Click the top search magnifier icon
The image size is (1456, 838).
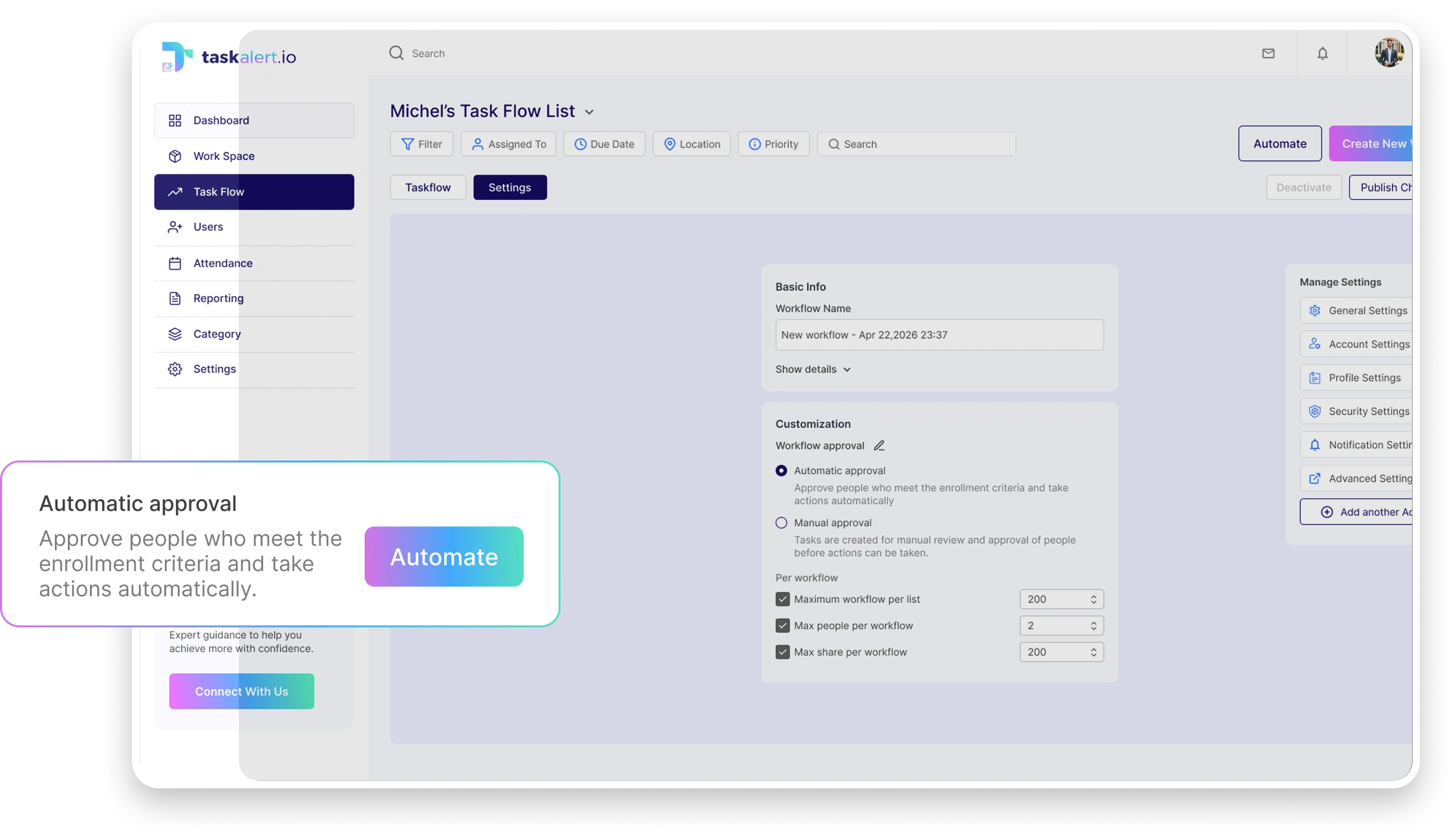tap(396, 53)
